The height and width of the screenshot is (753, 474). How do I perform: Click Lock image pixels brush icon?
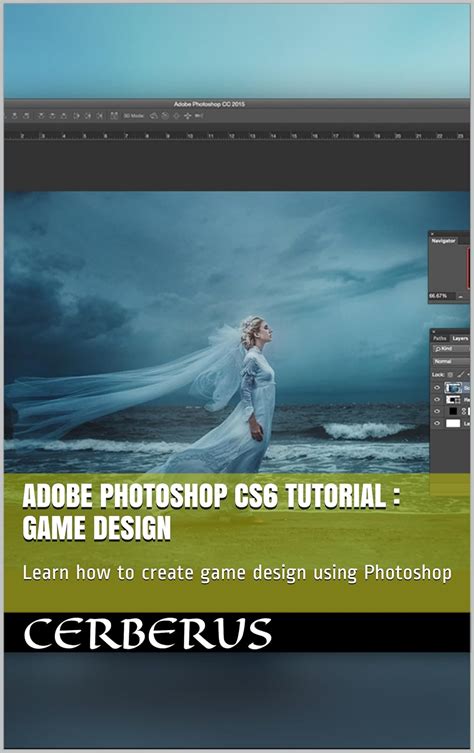click(x=461, y=375)
